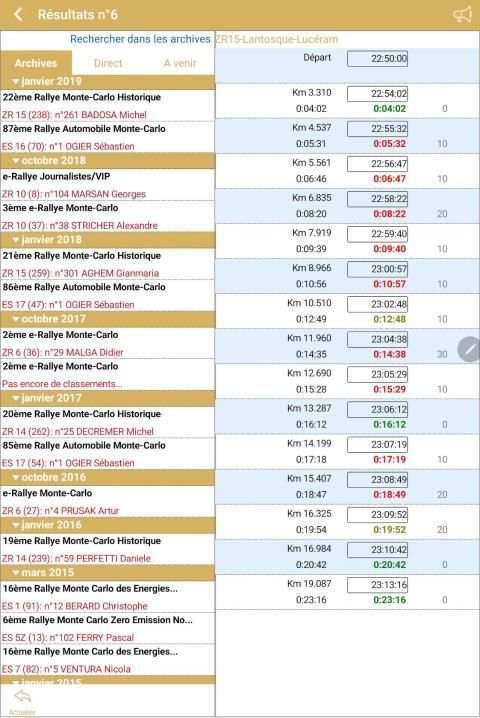Tap the floating pencil edit button
This screenshot has height=718, width=480.
click(x=469, y=349)
